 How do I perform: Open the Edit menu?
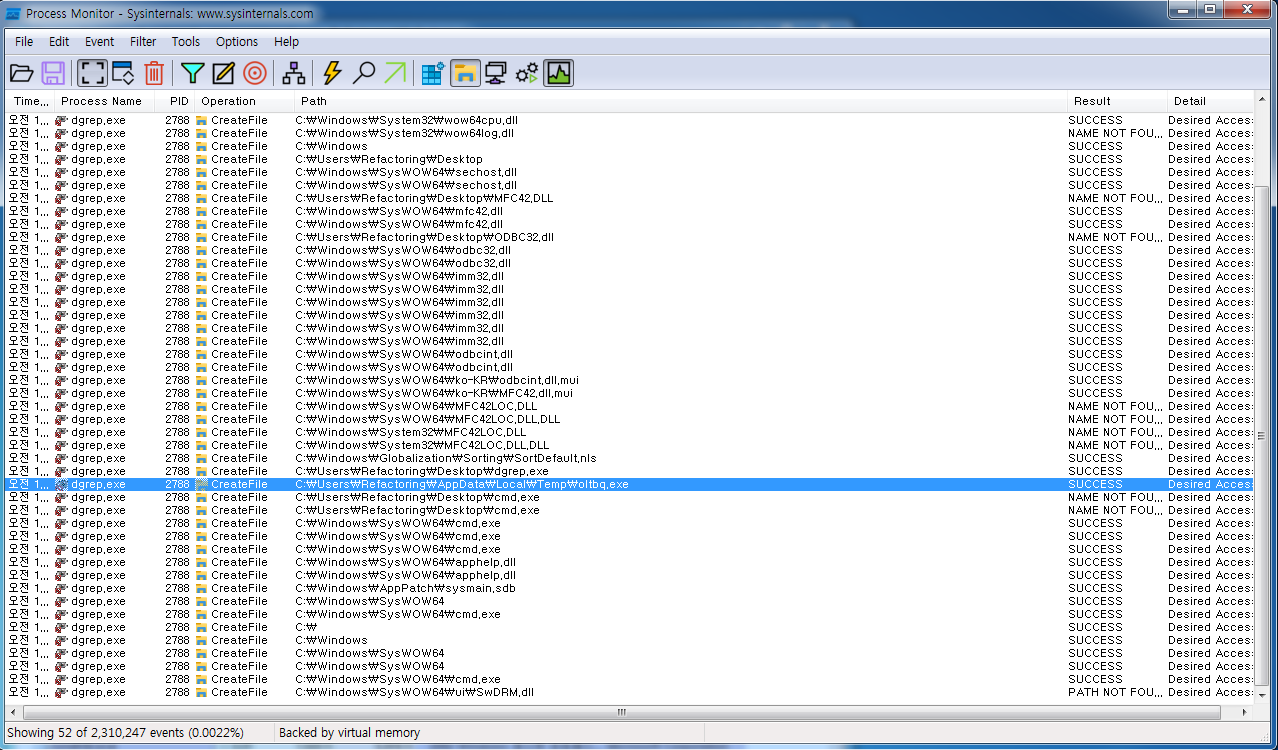[x=59, y=42]
